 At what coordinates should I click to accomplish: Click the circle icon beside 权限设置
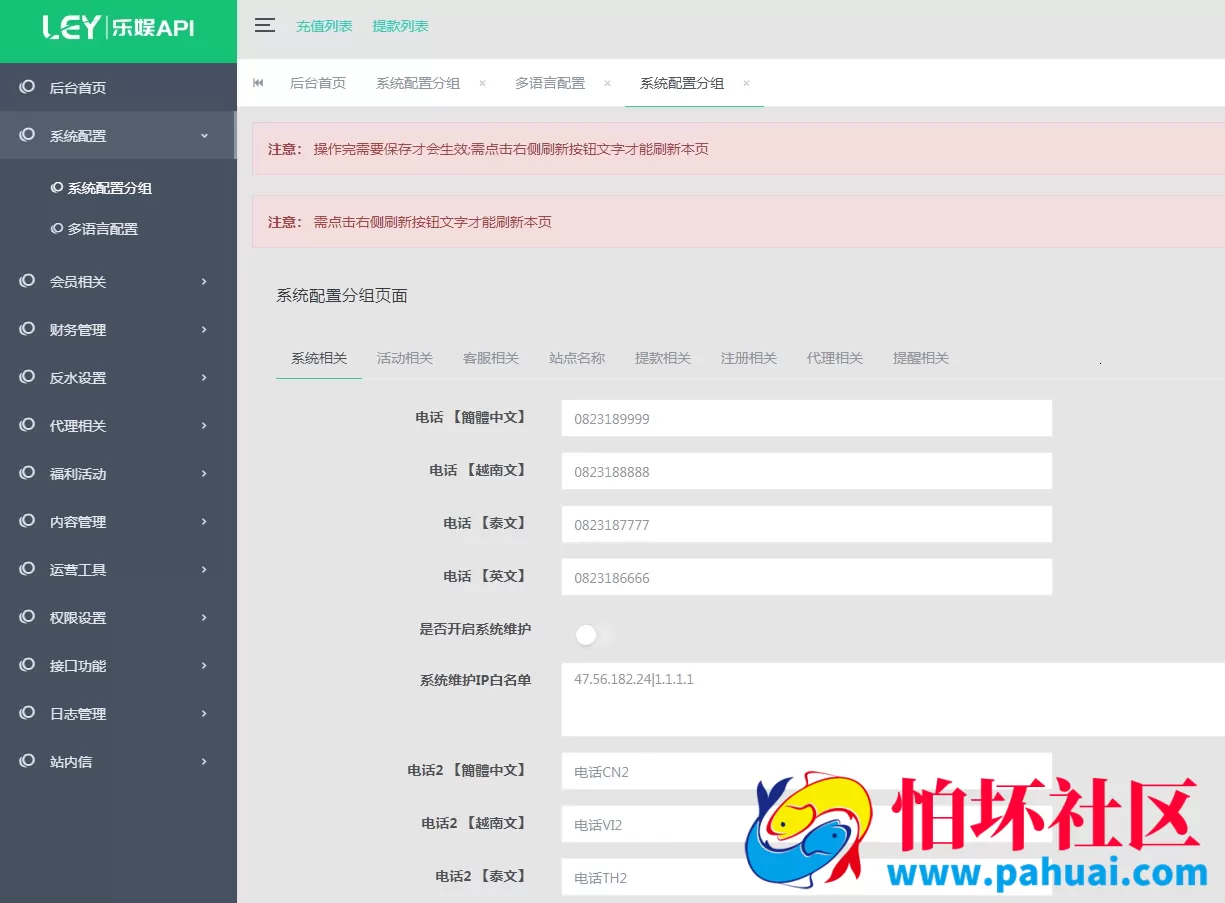[x=27, y=617]
